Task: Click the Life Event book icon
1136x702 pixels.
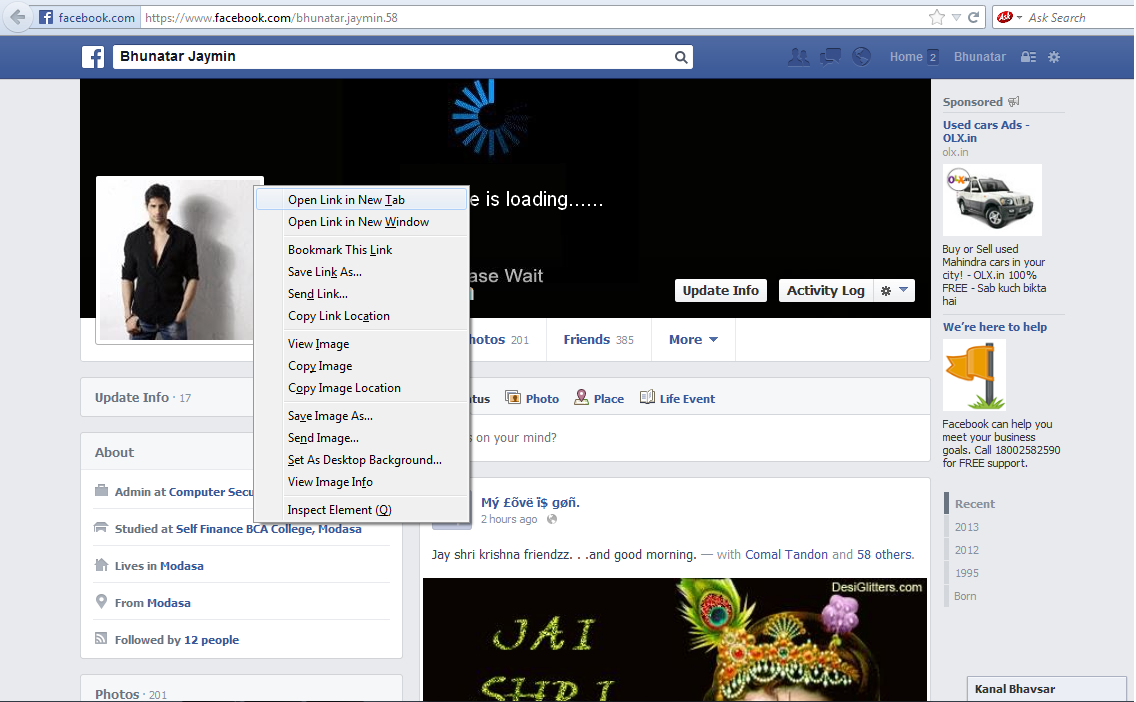Action: click(647, 397)
